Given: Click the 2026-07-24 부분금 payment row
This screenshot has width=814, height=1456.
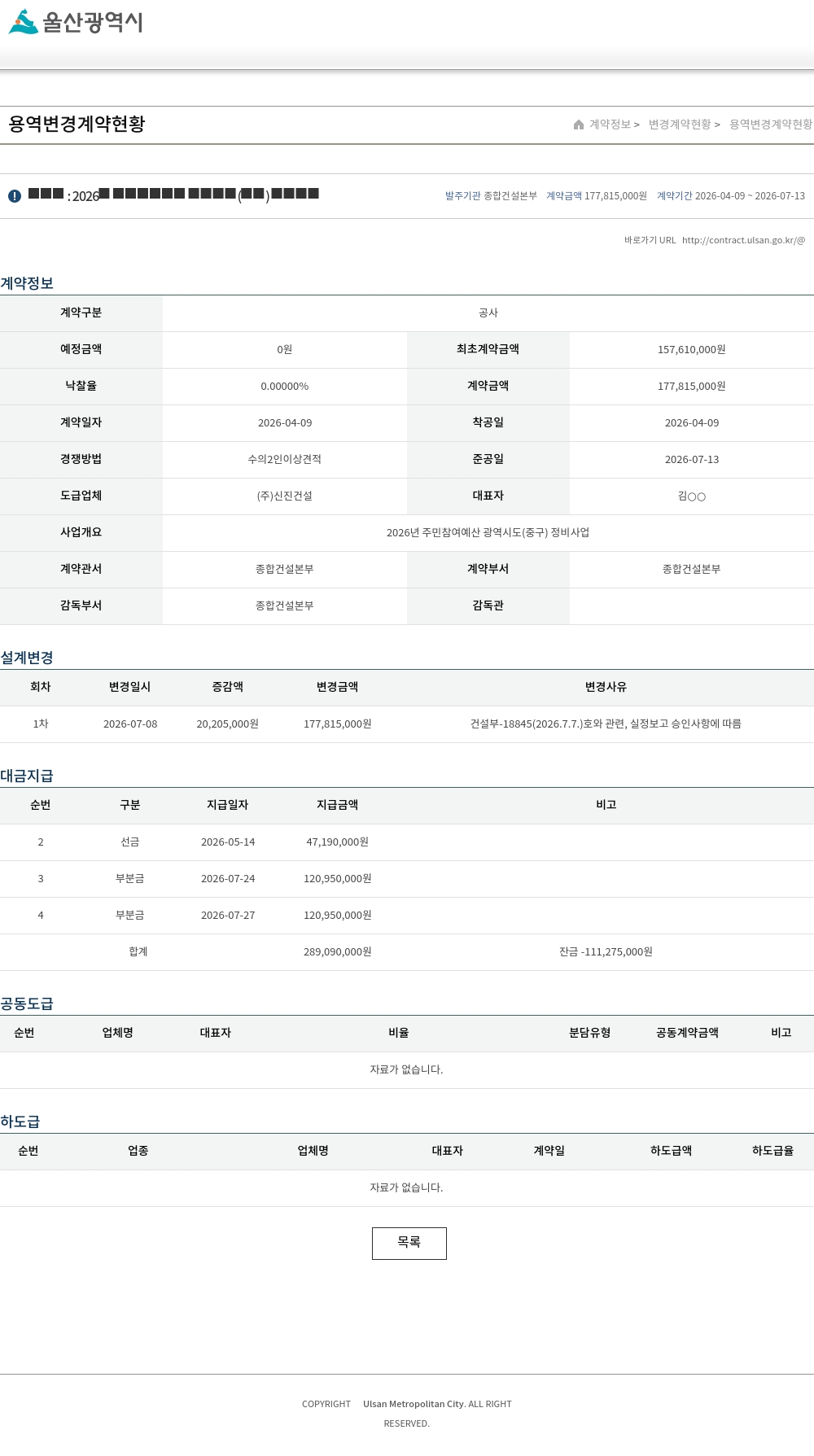Looking at the screenshot, I should click(x=407, y=879).
